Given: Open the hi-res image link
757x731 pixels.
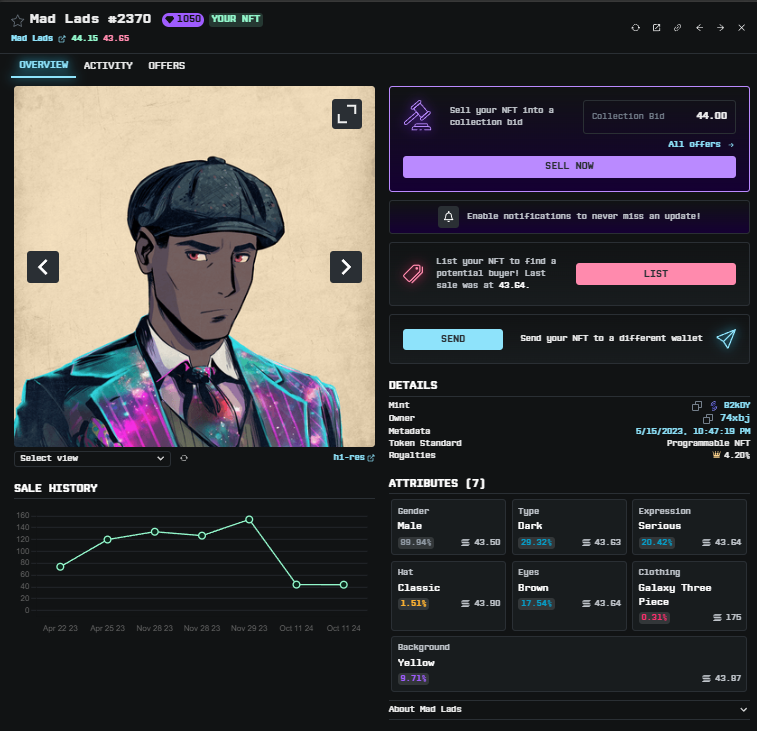Looking at the screenshot, I should pos(353,457).
